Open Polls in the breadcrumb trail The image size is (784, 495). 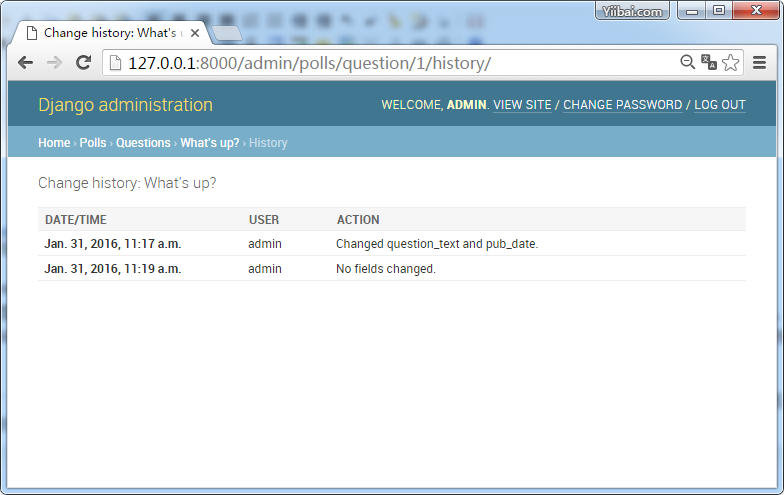[x=93, y=143]
